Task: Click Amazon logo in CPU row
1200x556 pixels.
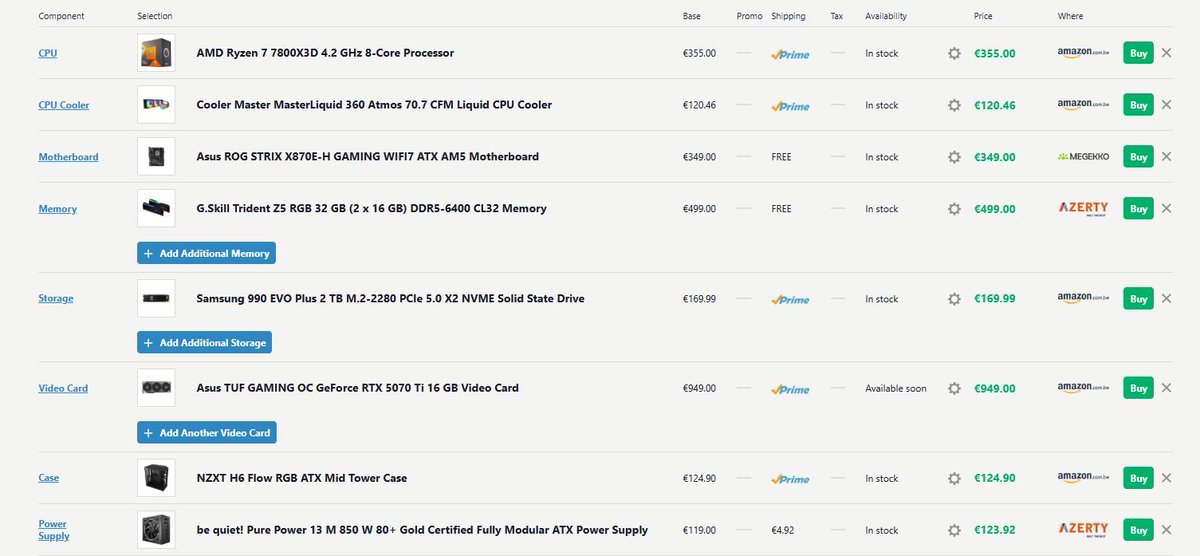Action: [x=1084, y=53]
